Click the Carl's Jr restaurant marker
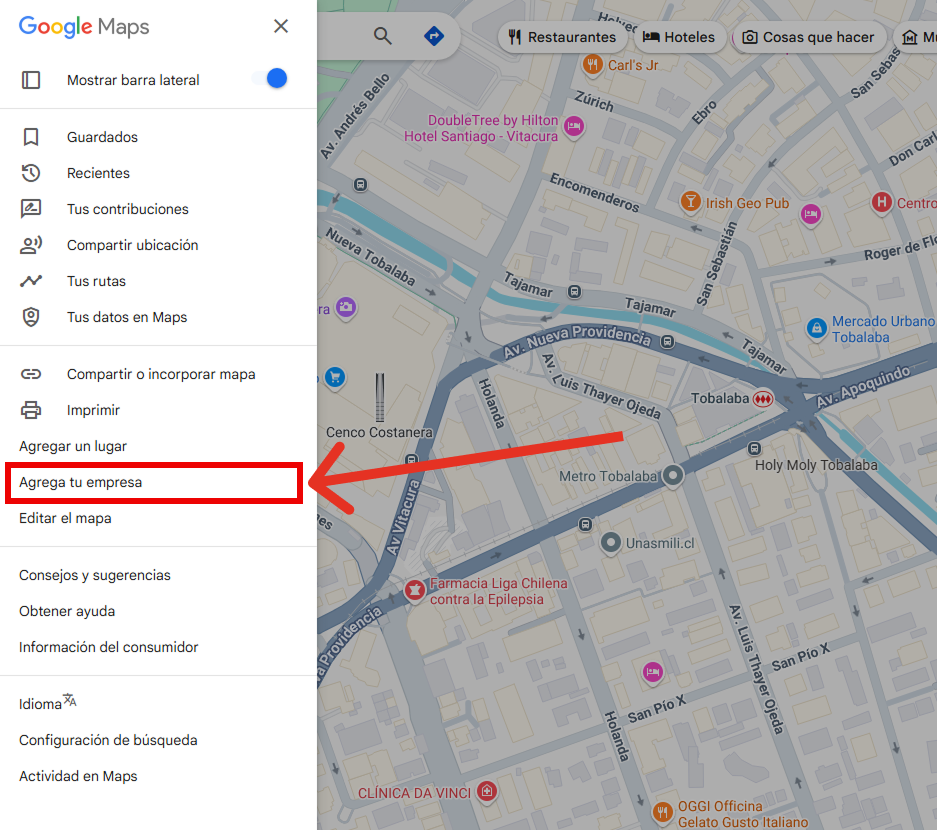This screenshot has height=830, width=937. tap(592, 64)
